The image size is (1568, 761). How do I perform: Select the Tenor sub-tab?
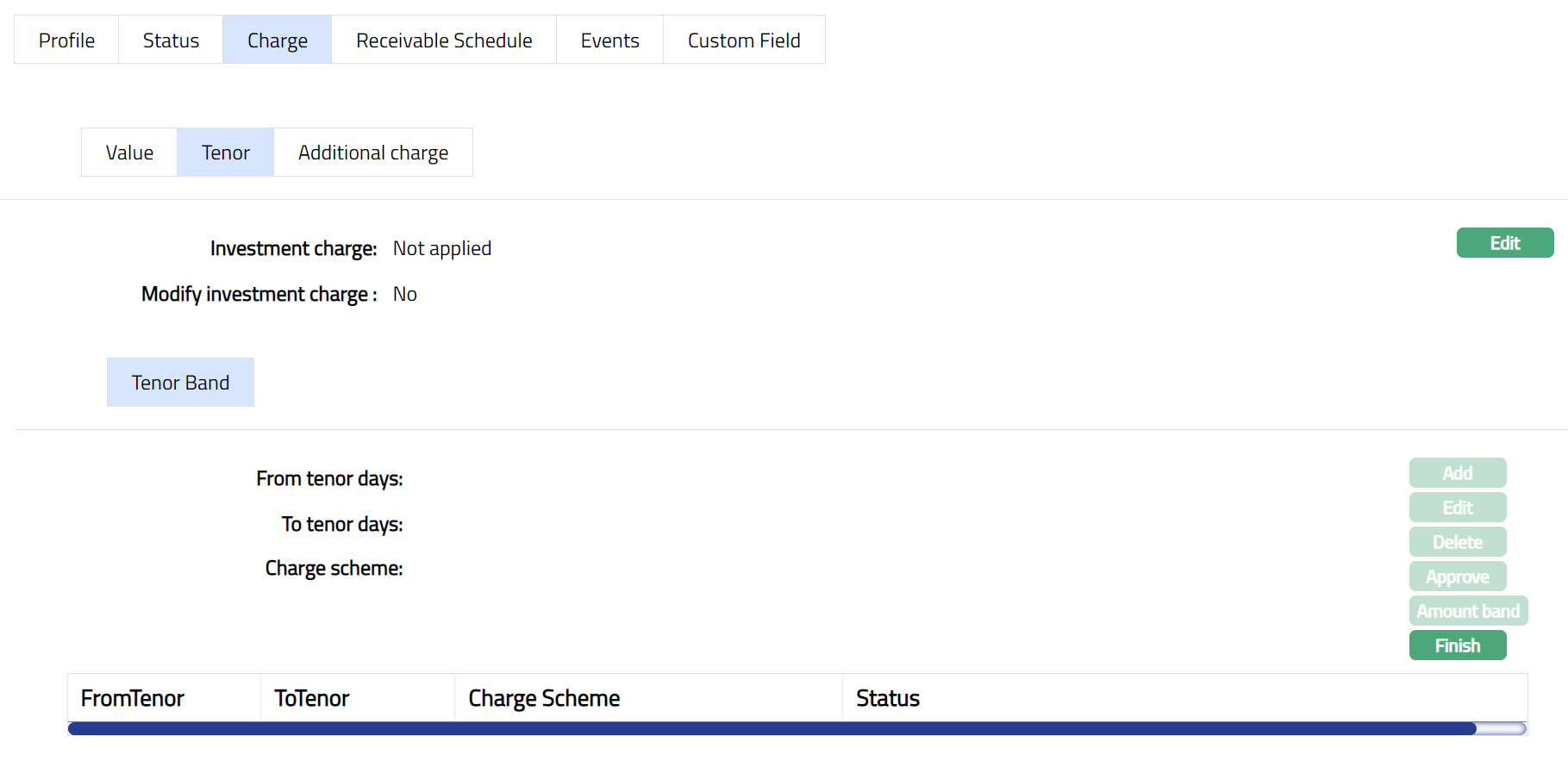pyautogui.click(x=225, y=153)
